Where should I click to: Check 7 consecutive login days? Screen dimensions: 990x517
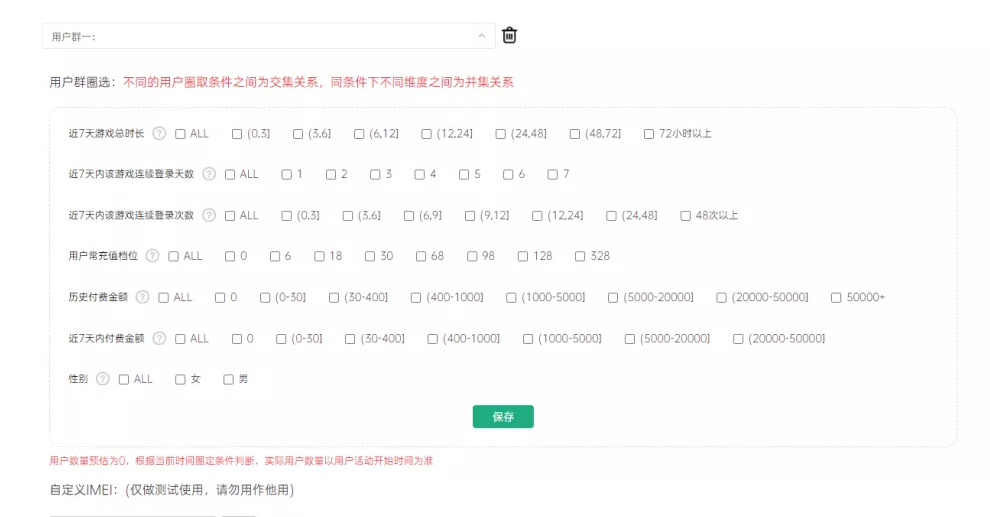(x=552, y=174)
